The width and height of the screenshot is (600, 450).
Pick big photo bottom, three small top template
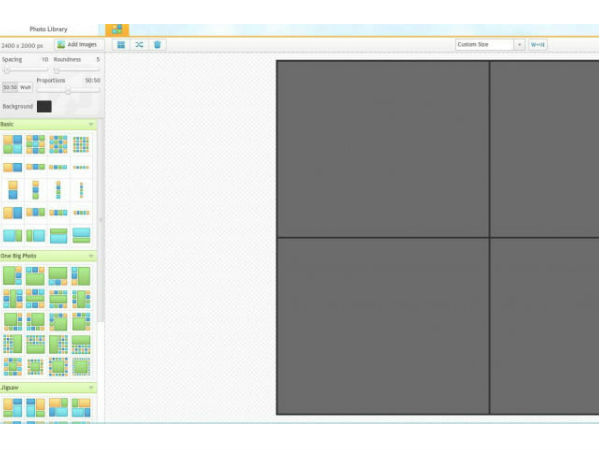tap(36, 276)
